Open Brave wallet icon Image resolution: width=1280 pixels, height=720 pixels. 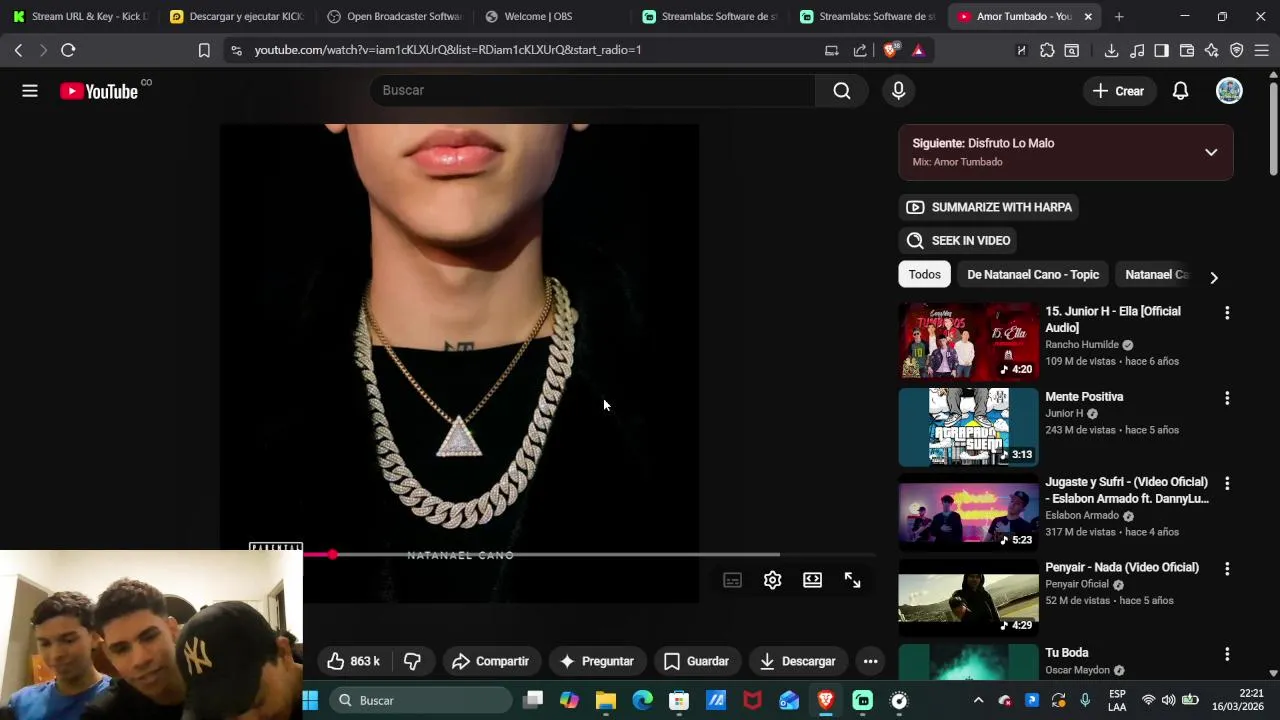click(x=1187, y=50)
